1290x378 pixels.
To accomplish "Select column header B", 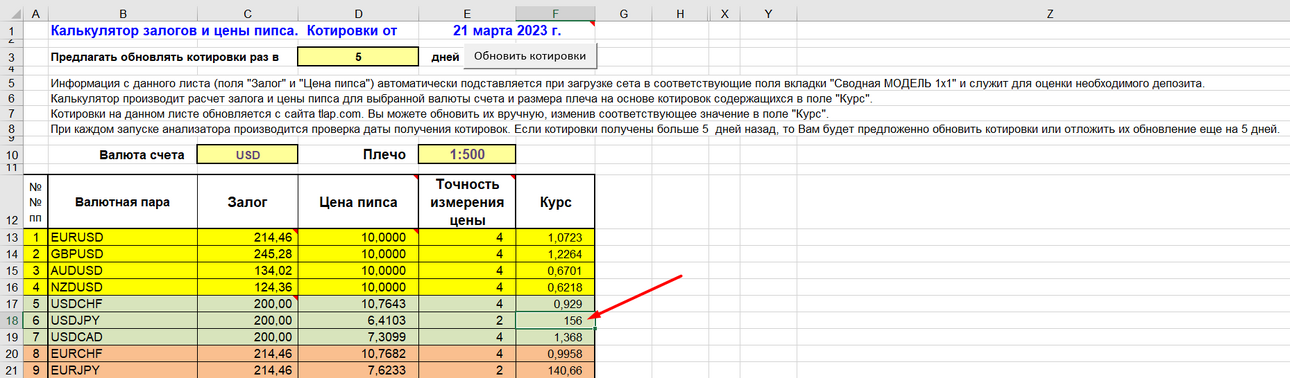I will (x=122, y=13).
